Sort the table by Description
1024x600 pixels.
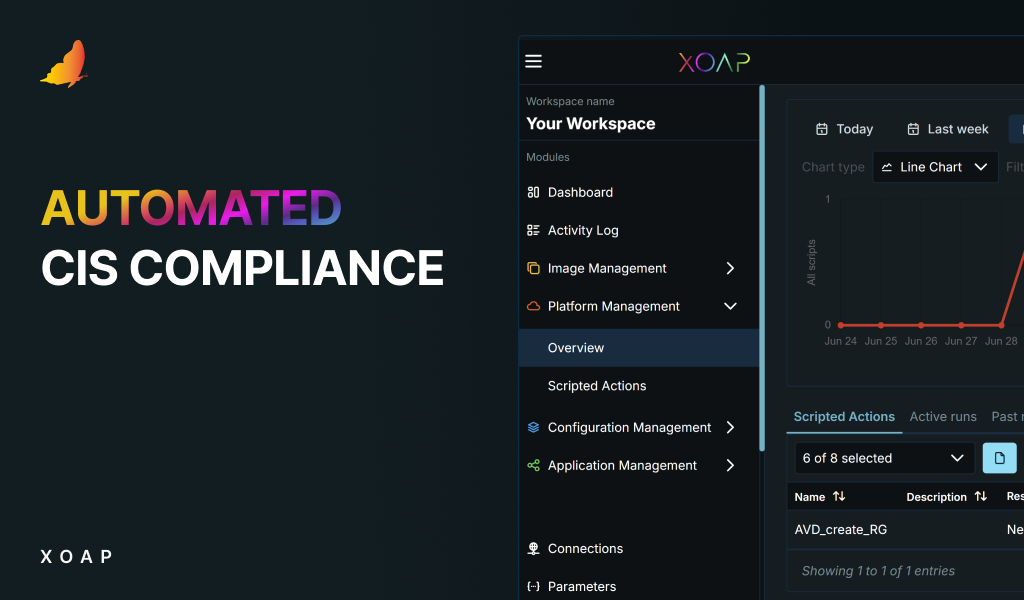[981, 496]
